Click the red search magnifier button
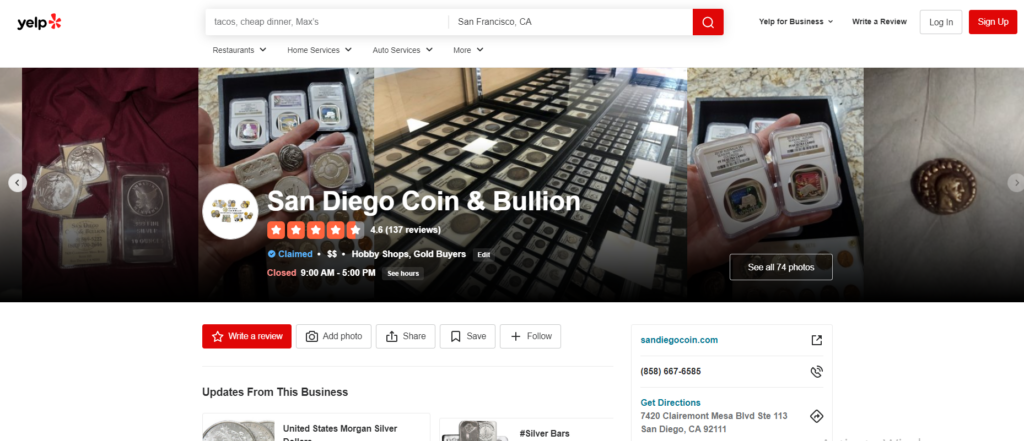The width and height of the screenshot is (1024, 441). 708,22
